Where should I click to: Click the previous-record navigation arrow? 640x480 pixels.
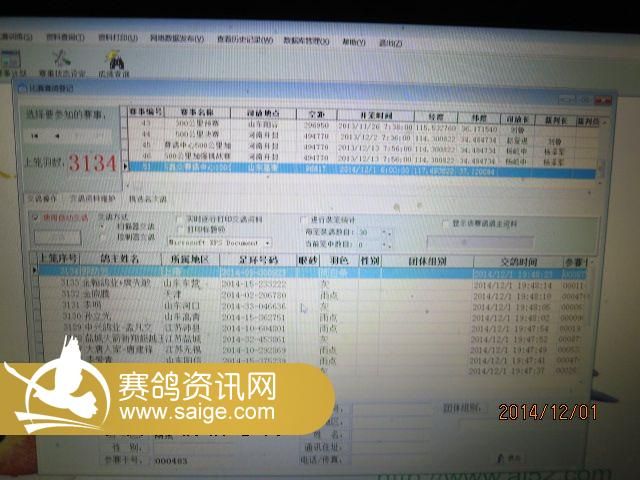[x=55, y=136]
